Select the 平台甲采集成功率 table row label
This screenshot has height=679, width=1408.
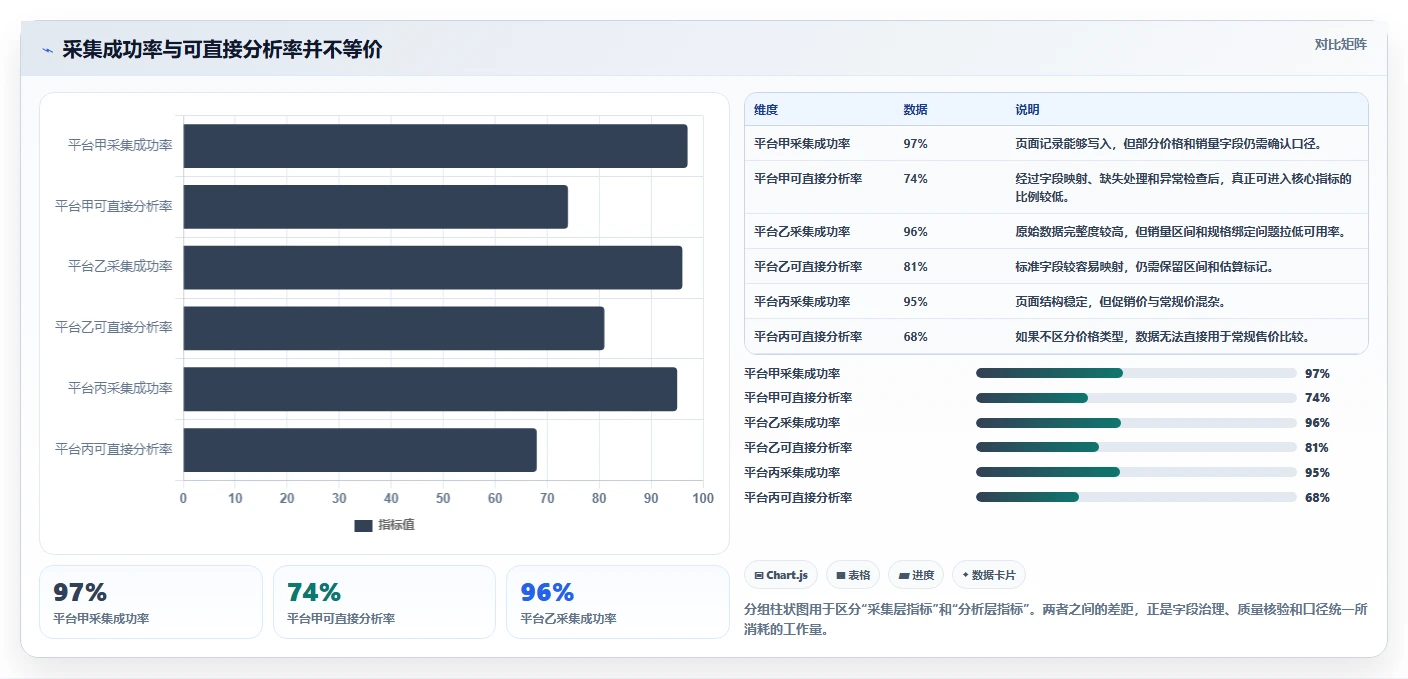click(x=802, y=144)
